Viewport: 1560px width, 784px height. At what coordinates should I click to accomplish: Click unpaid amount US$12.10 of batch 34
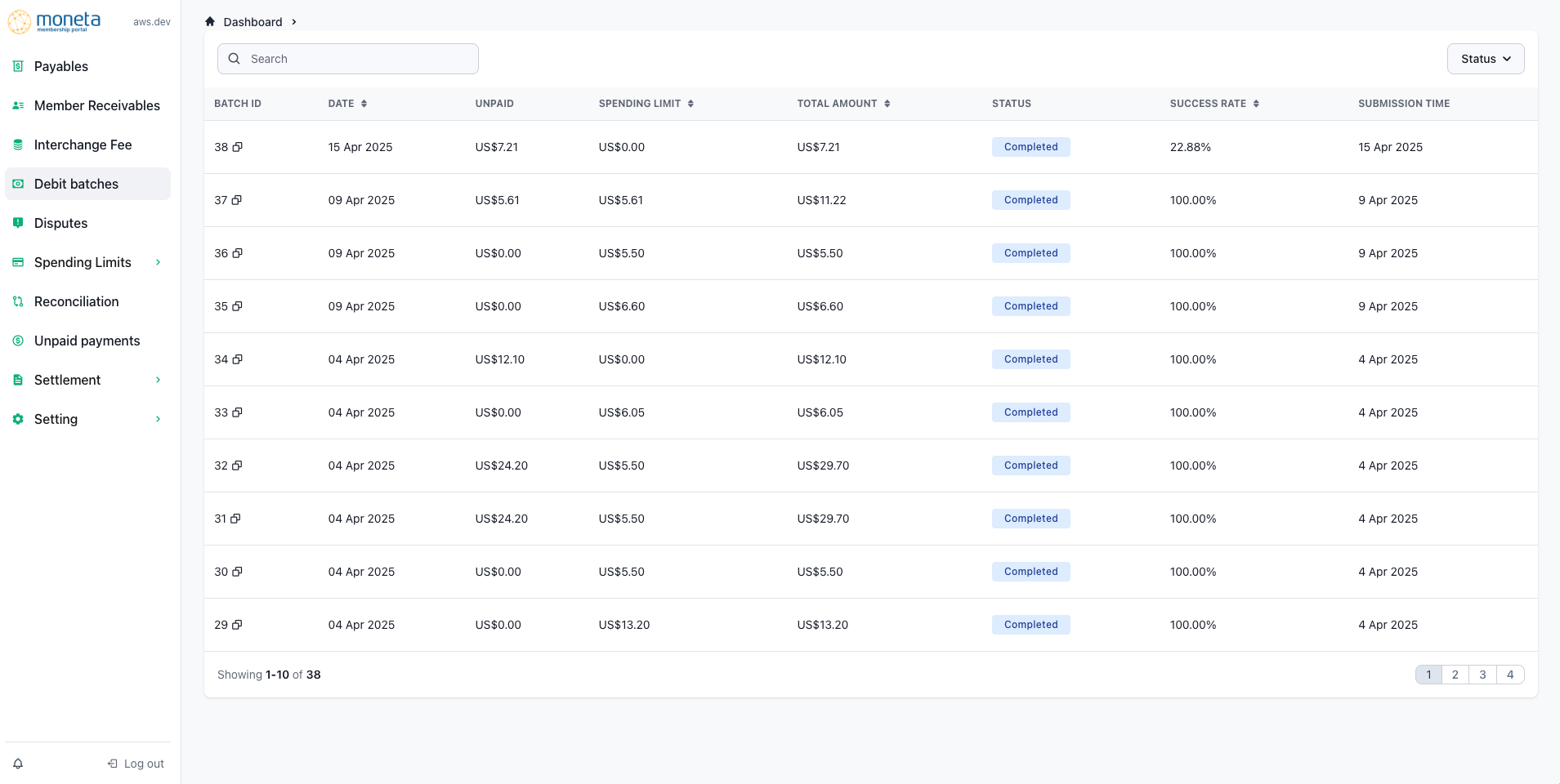[499, 359]
